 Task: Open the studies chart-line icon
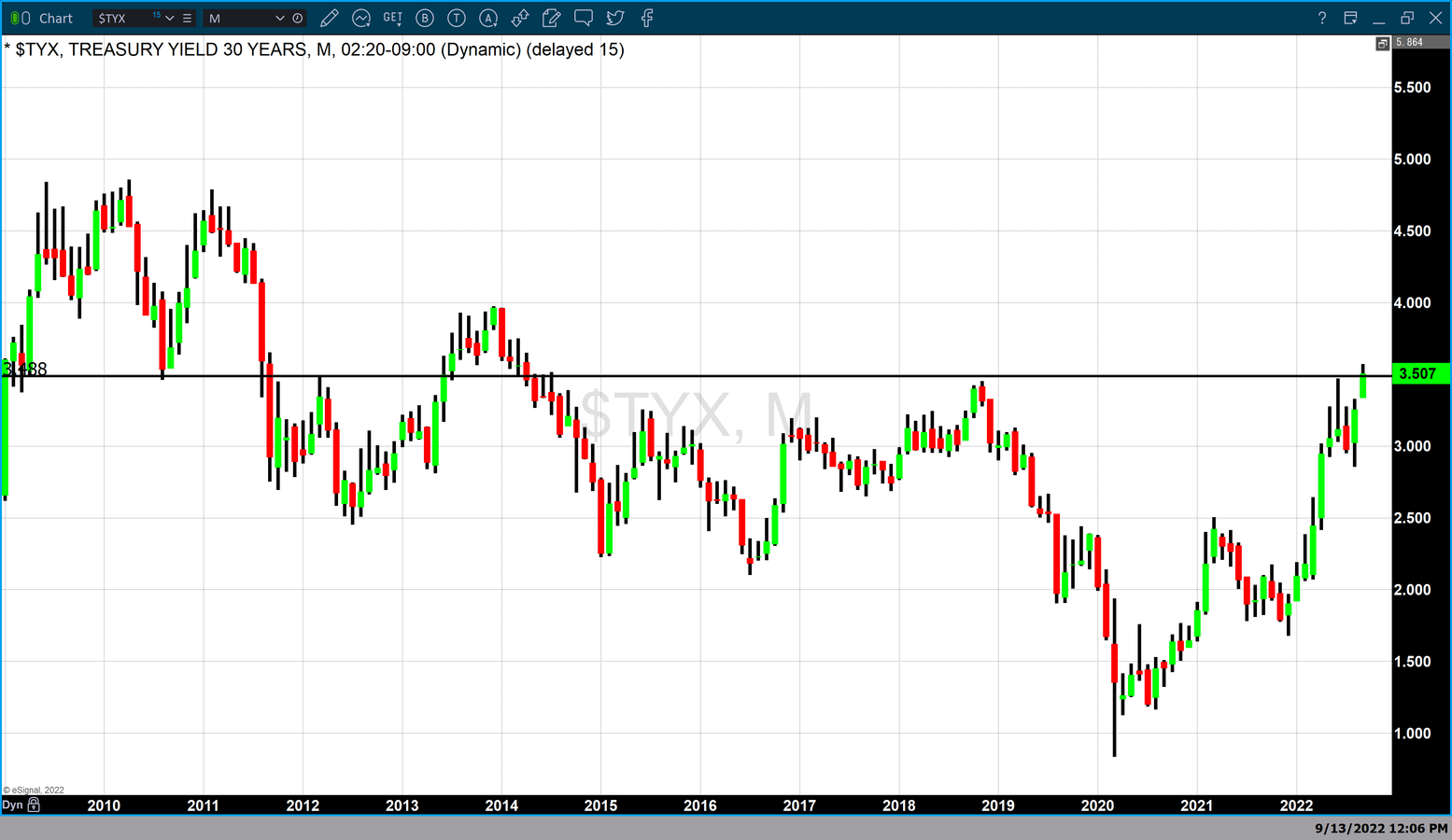361,18
